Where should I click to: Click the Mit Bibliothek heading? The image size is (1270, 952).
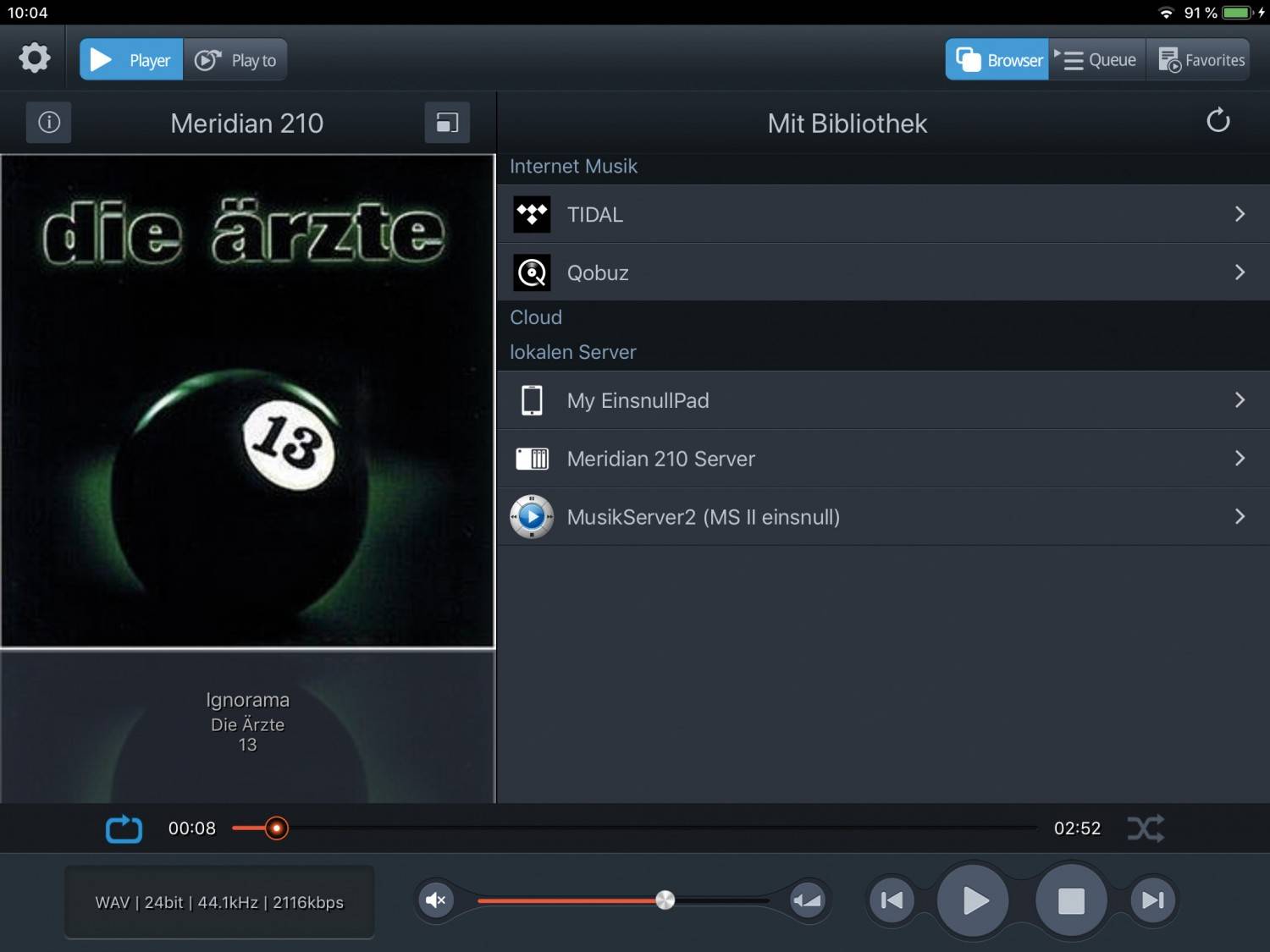(848, 124)
